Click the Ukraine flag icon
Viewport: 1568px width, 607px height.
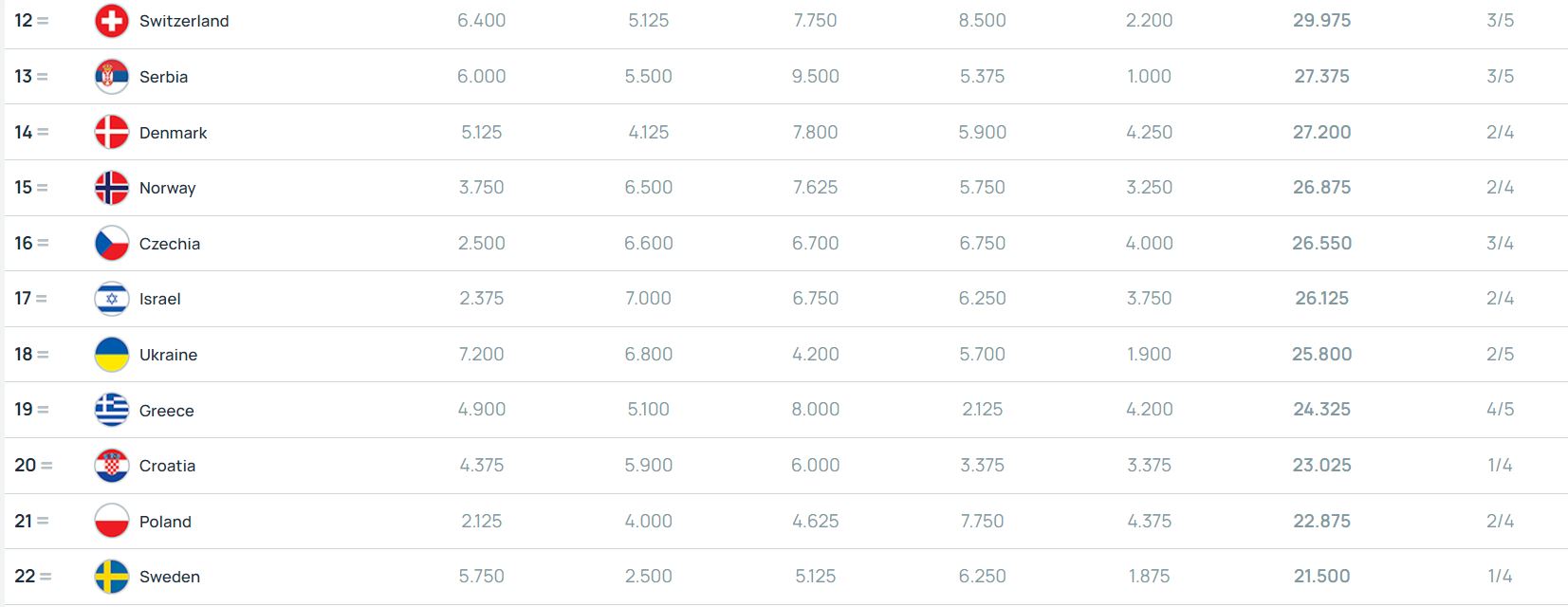[x=112, y=355]
